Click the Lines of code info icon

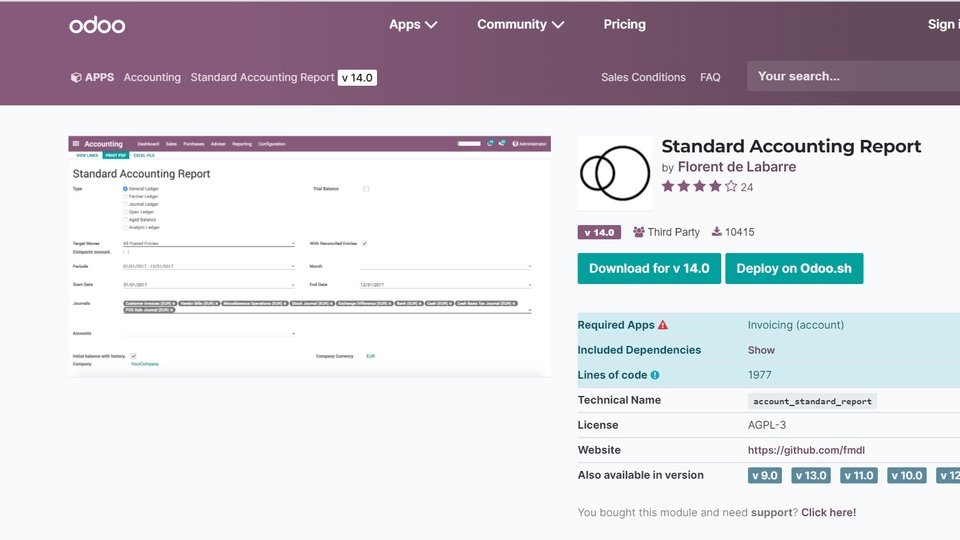point(655,375)
